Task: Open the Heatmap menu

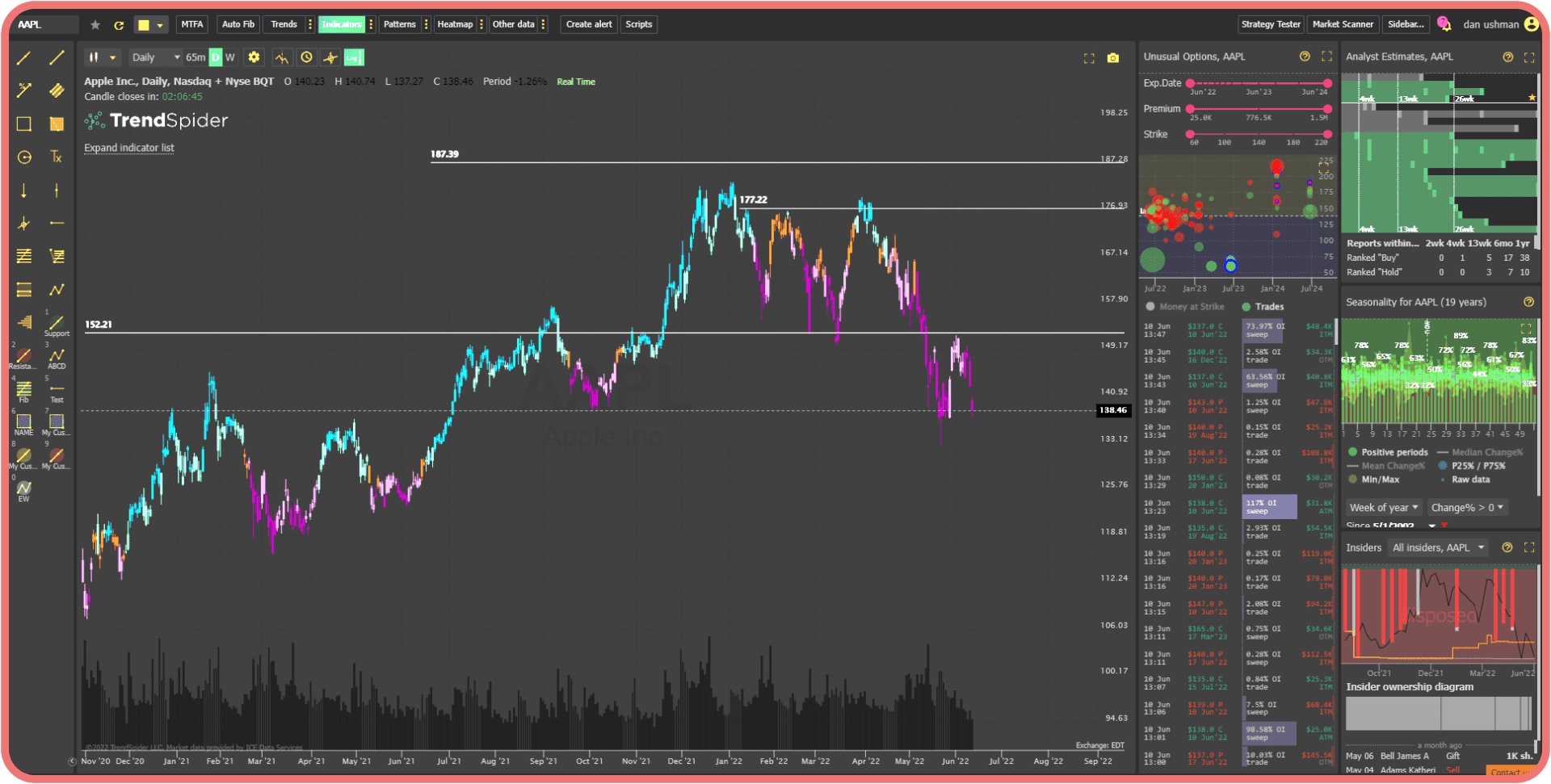Action: tap(455, 24)
